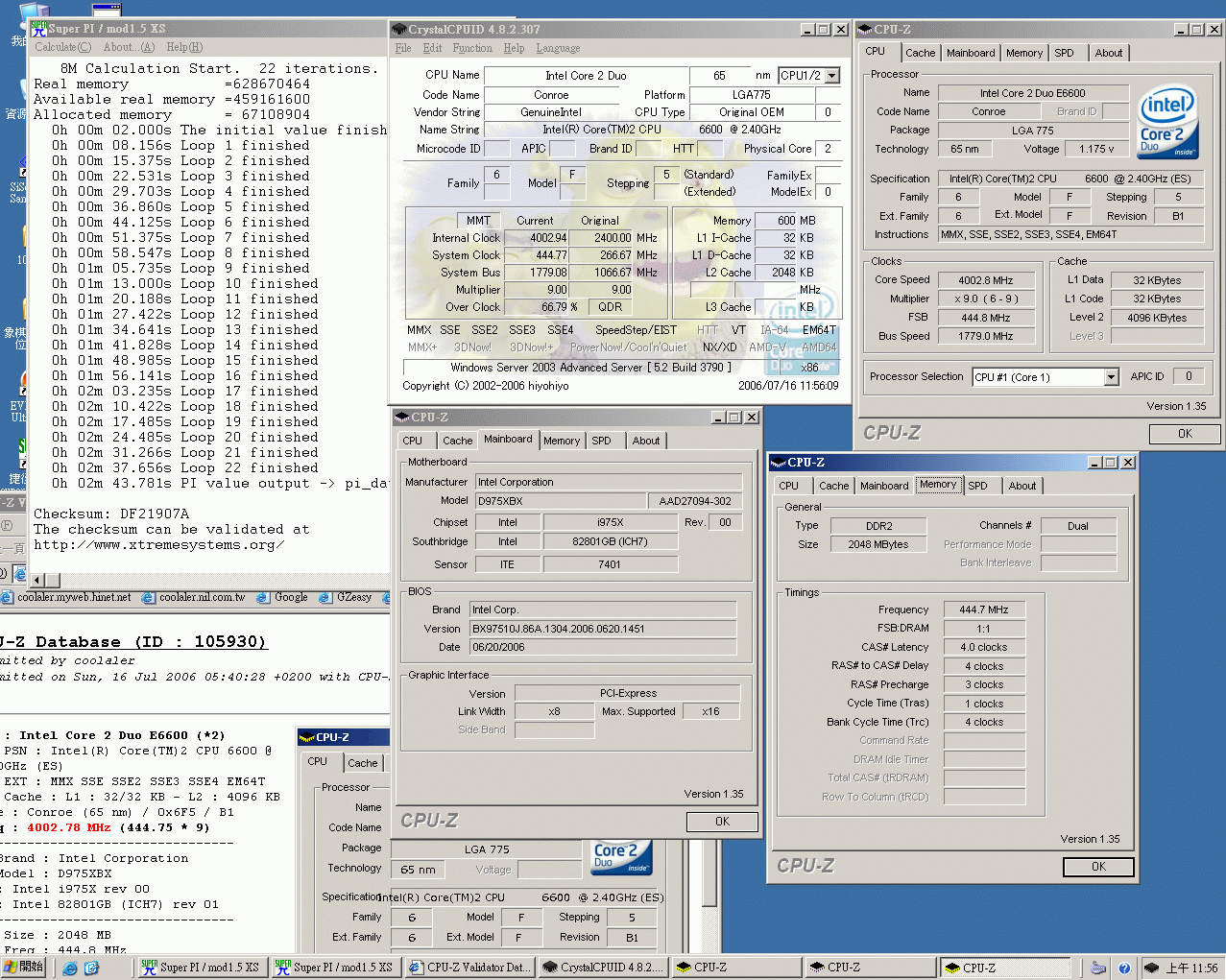Click the Motherboard Model field D975XBX
The width and height of the screenshot is (1226, 980).
tap(560, 501)
